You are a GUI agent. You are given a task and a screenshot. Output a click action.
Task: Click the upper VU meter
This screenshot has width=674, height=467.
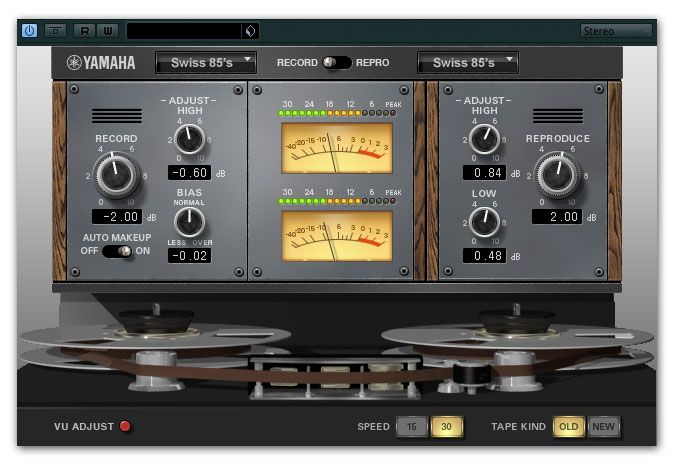[337, 148]
